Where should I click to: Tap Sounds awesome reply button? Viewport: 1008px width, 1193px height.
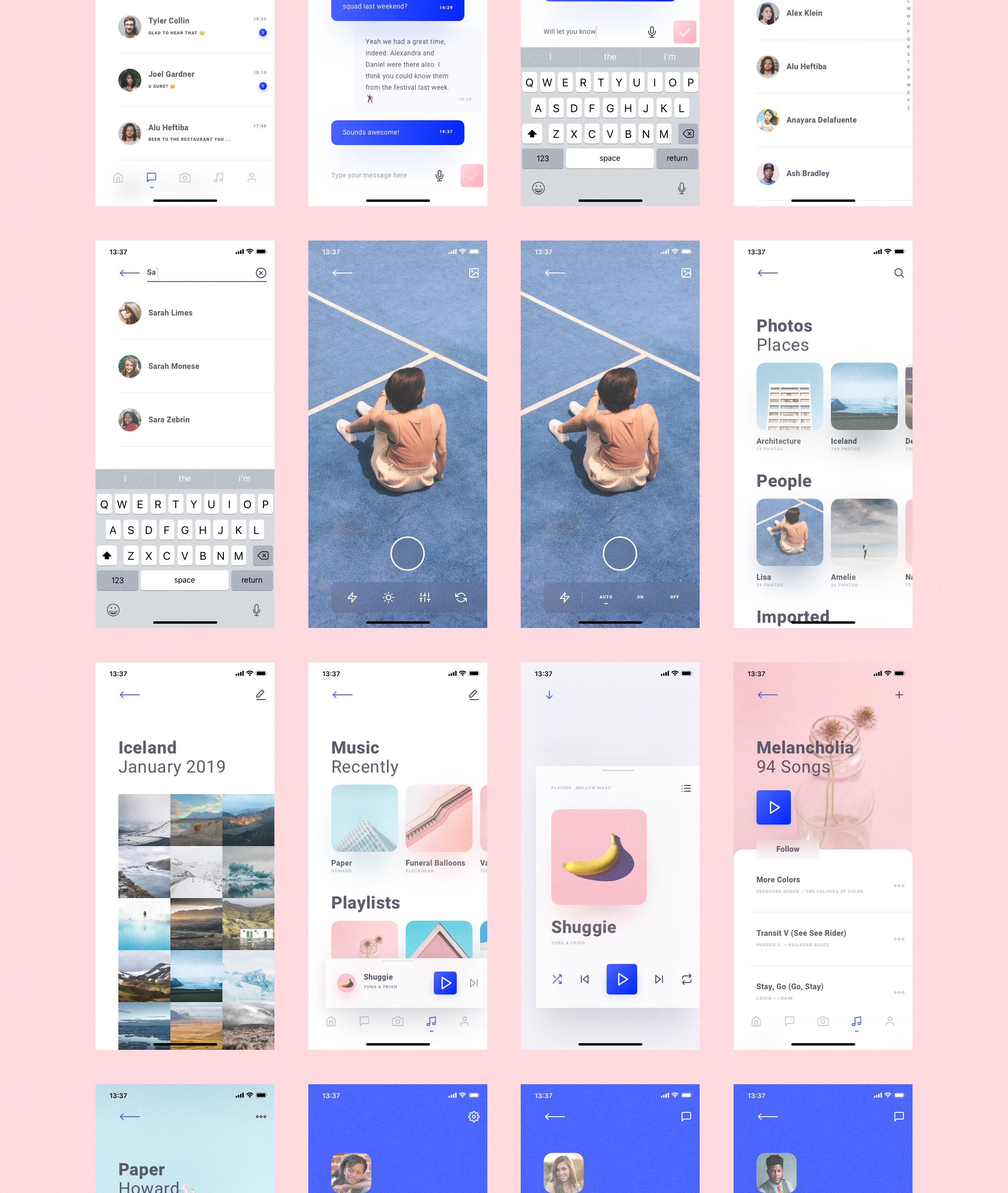click(396, 131)
